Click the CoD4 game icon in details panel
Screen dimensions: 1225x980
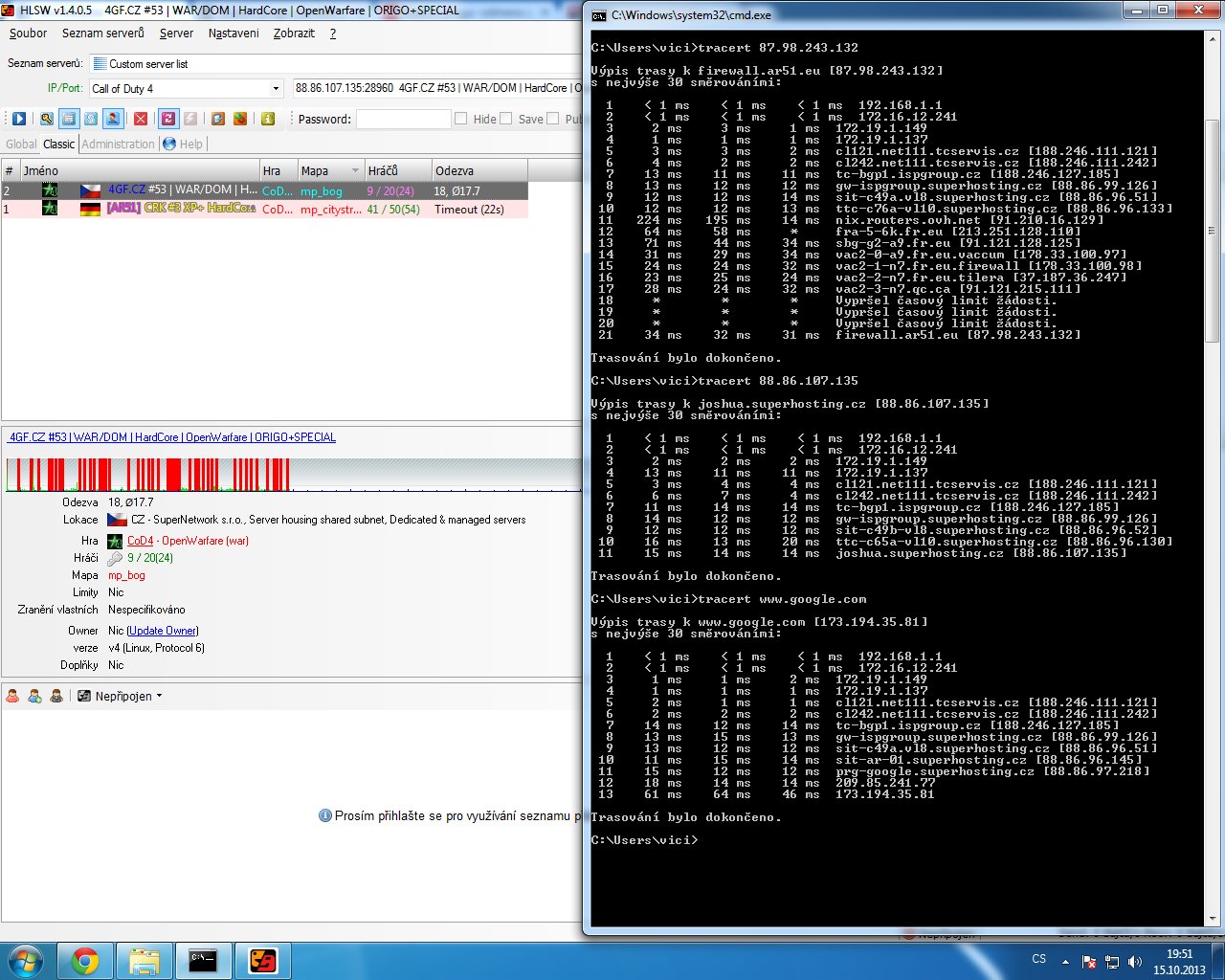tap(115, 541)
